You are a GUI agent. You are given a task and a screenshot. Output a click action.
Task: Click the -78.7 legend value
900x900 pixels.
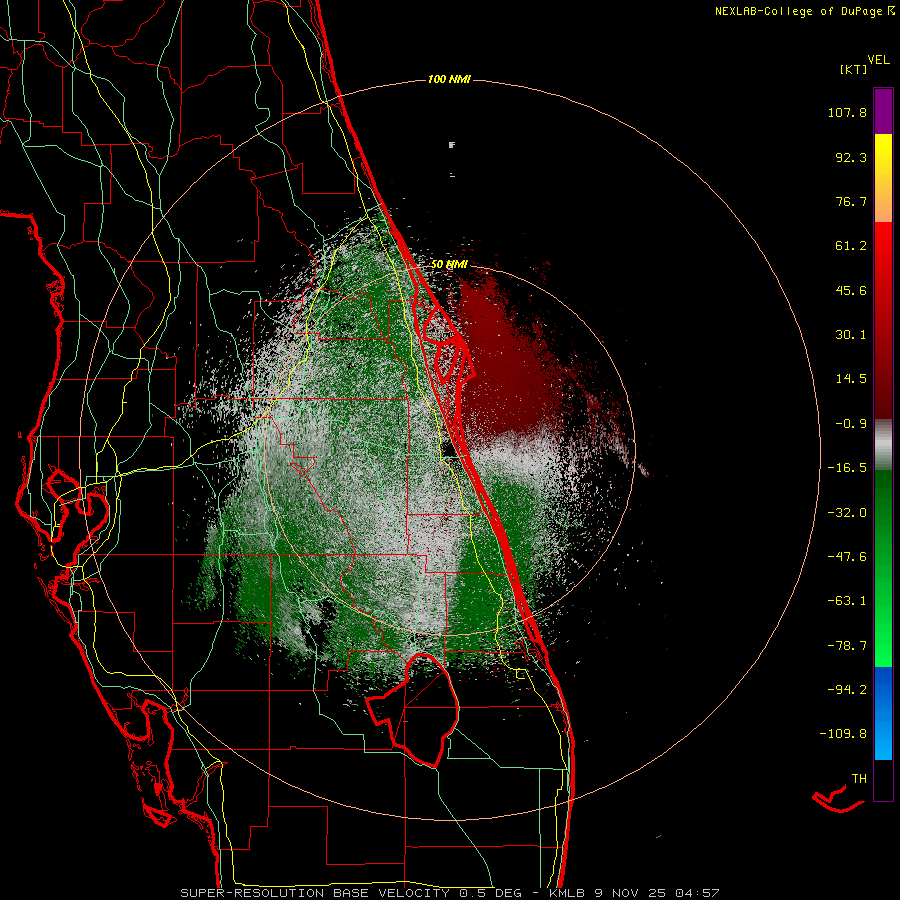[847, 646]
